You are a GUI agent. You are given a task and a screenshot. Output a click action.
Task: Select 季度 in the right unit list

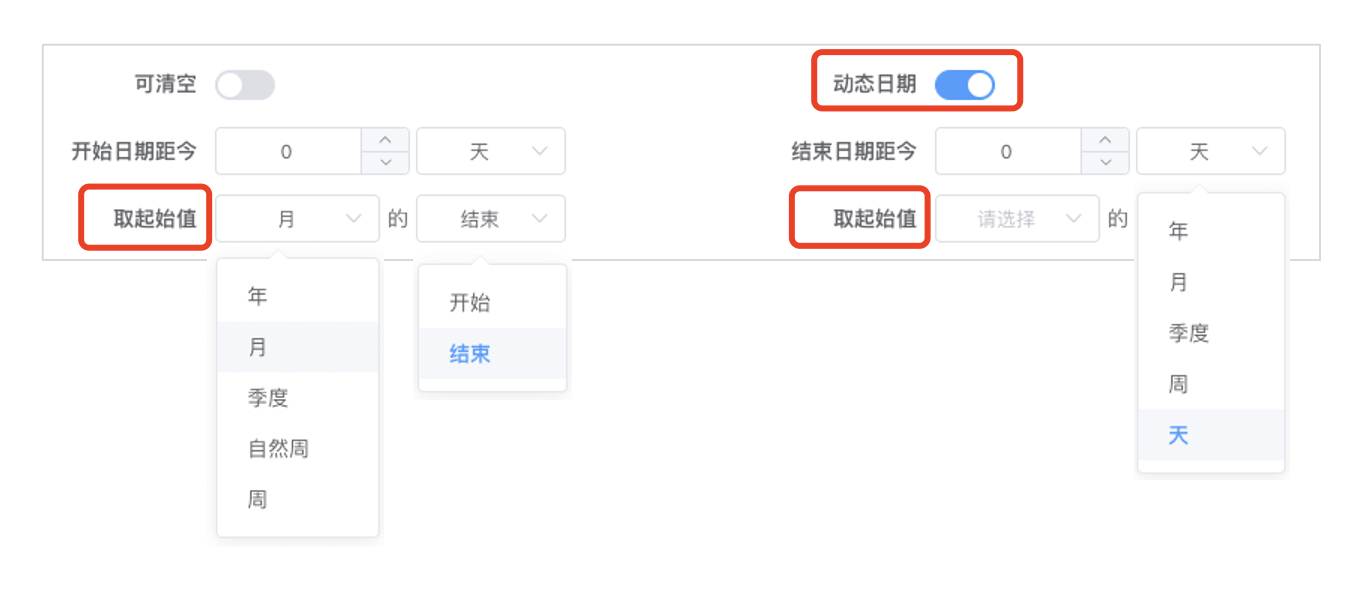click(x=1211, y=333)
